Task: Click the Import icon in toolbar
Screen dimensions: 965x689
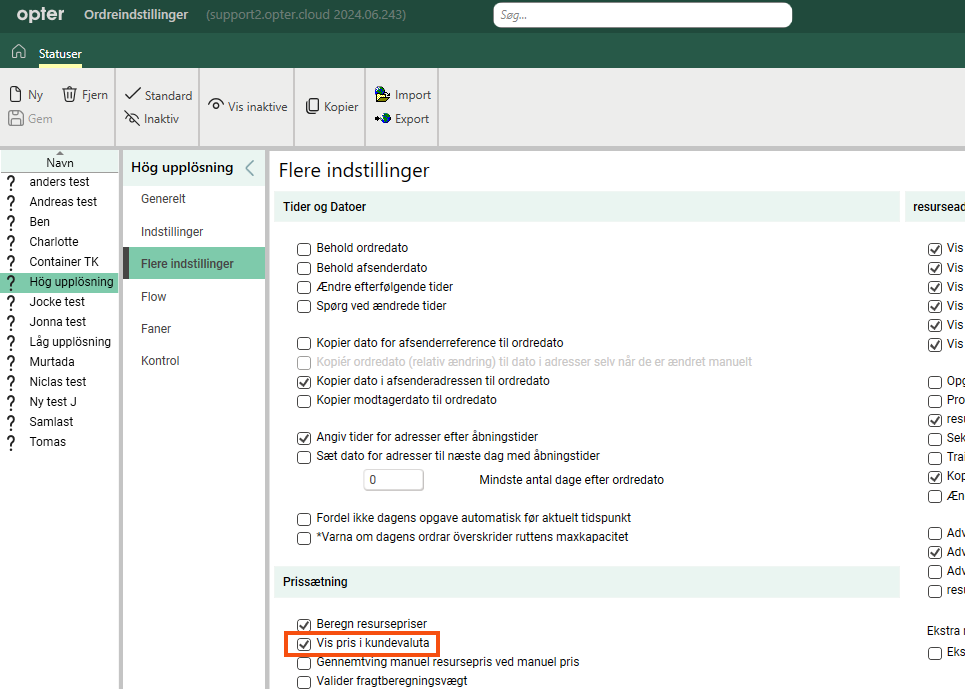Action: [x=382, y=95]
